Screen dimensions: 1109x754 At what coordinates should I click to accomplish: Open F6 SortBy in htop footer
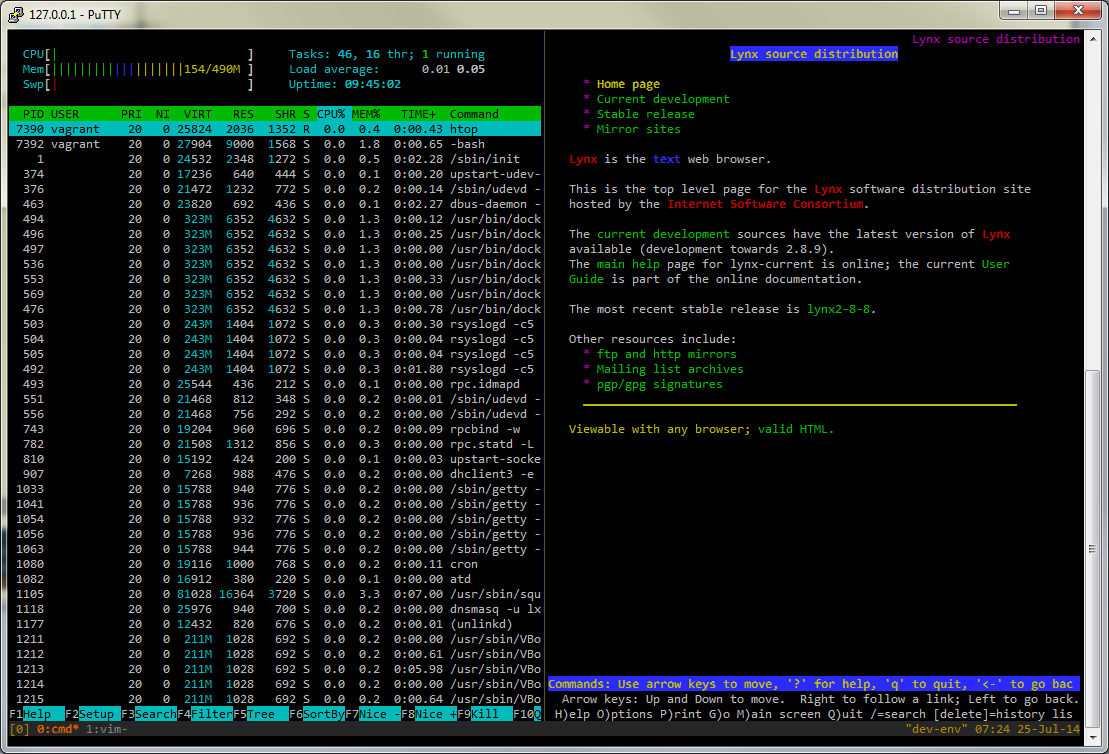[x=316, y=714]
